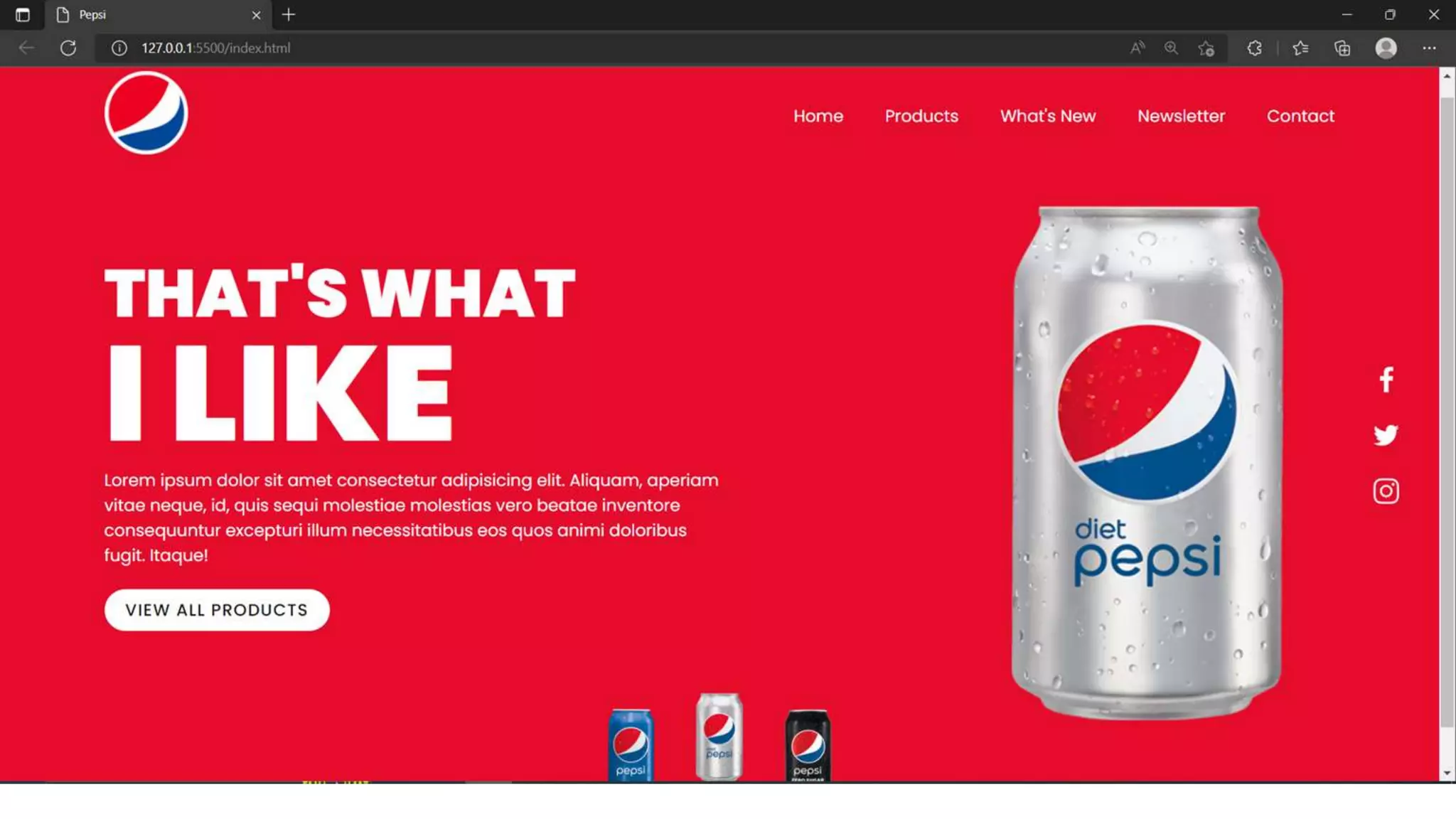Screen dimensions: 1456x819
Task: Go to the Home nav link
Action: [x=818, y=116]
